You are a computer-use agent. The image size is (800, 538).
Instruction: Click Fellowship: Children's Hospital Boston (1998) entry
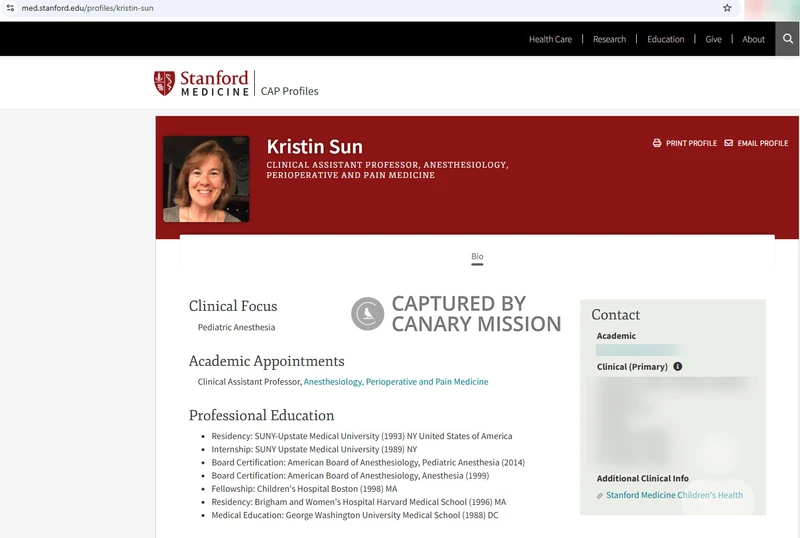[304, 488]
